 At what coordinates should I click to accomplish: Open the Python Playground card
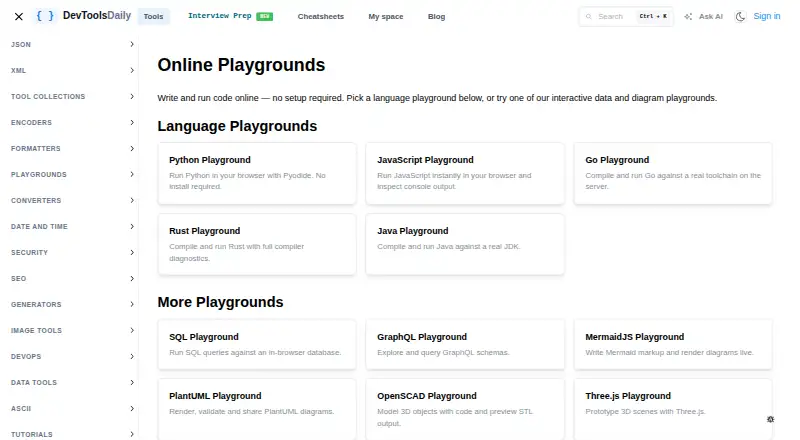click(257, 174)
